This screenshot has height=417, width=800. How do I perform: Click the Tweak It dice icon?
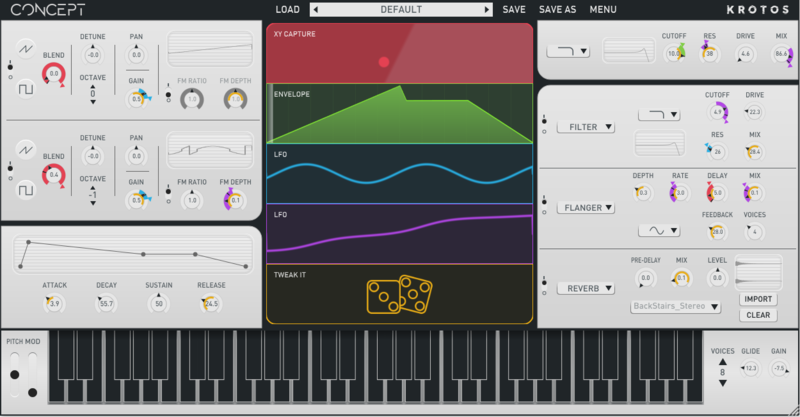click(399, 294)
